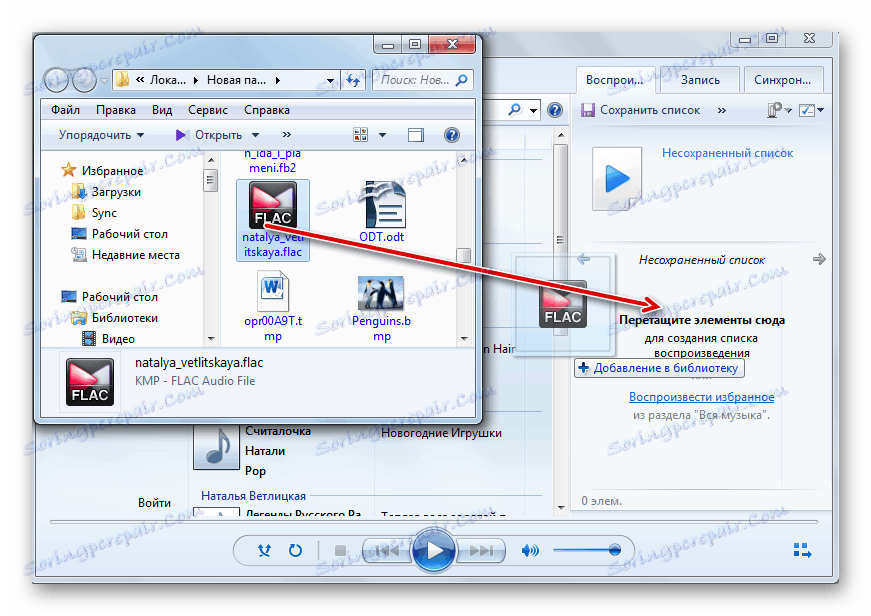This screenshot has height=616, width=871.
Task: Open the Вид menu
Action: [162, 110]
